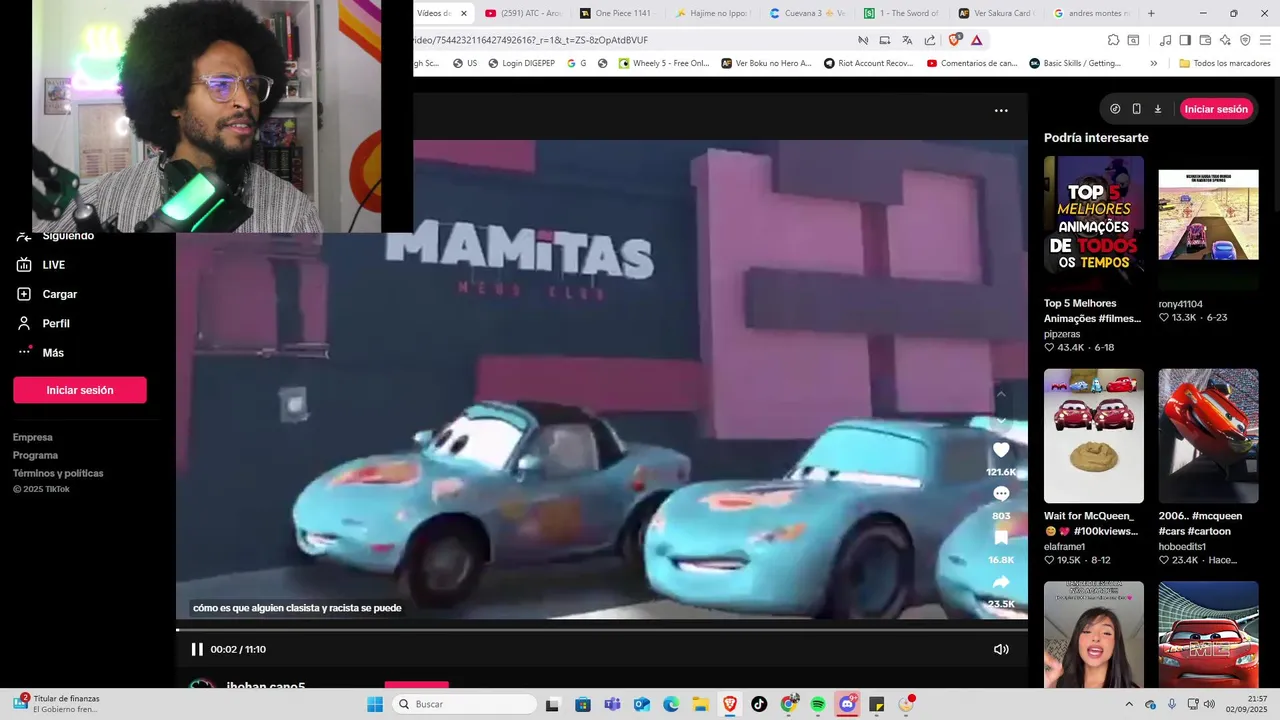Click the TikTok coins icon in top bar
Screen dimensions: 1280x720
click(1115, 109)
